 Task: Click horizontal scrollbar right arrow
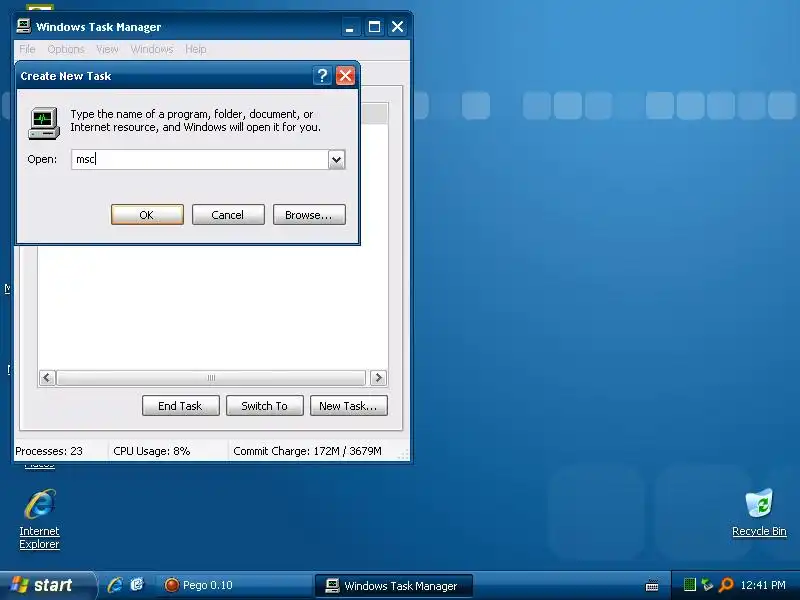coord(378,378)
